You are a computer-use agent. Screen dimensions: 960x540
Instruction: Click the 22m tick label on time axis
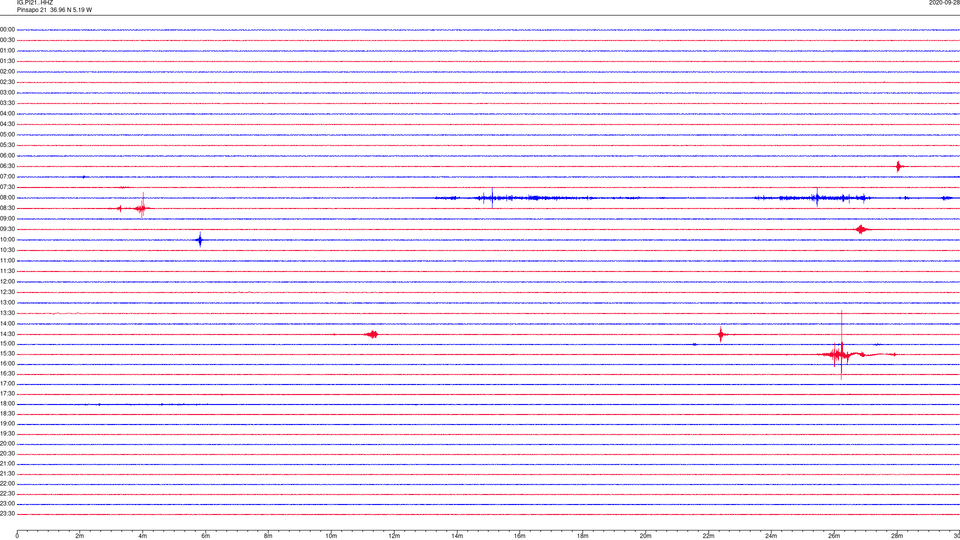(x=708, y=536)
